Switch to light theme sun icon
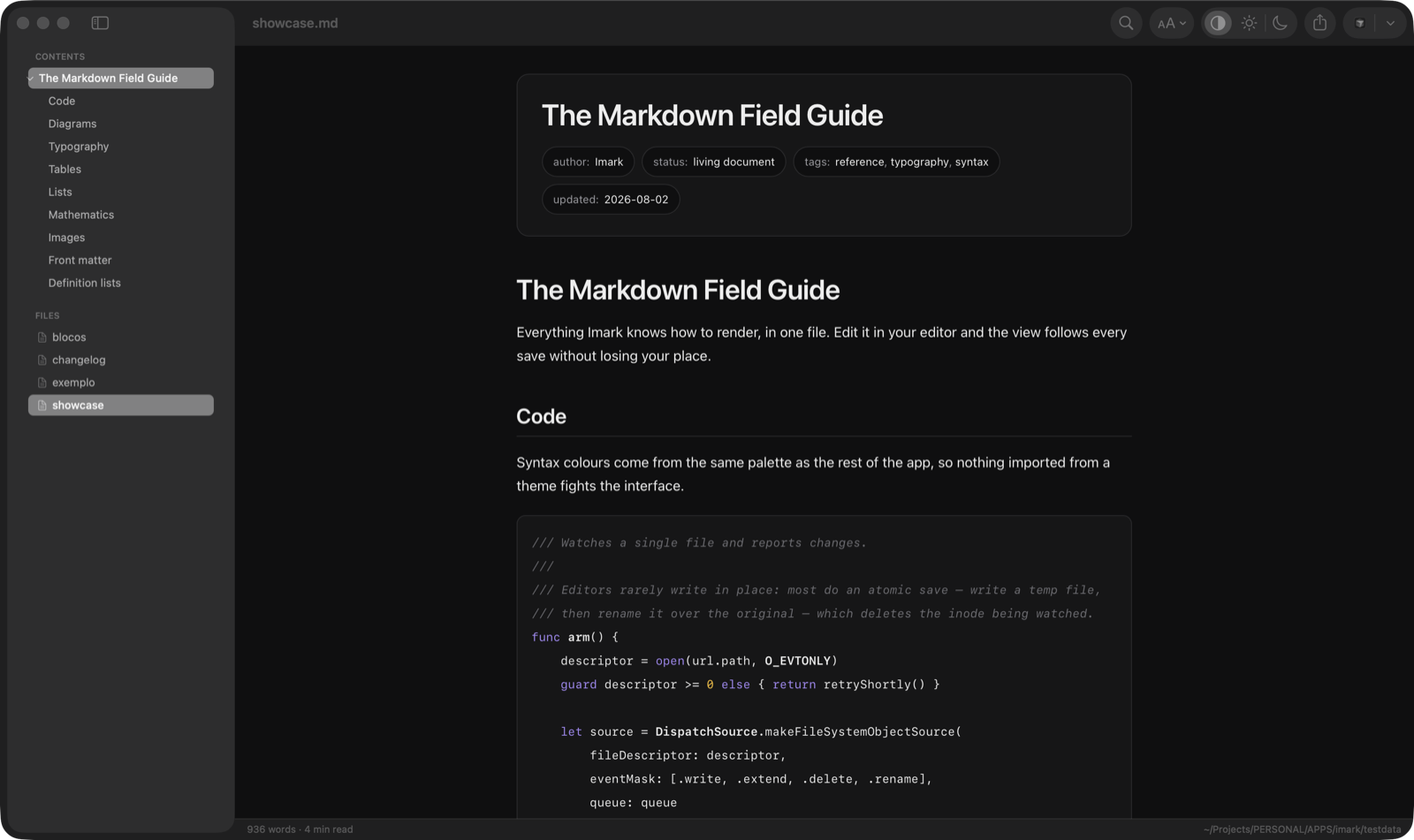Screen dimensions: 1414x840 coord(1249,23)
